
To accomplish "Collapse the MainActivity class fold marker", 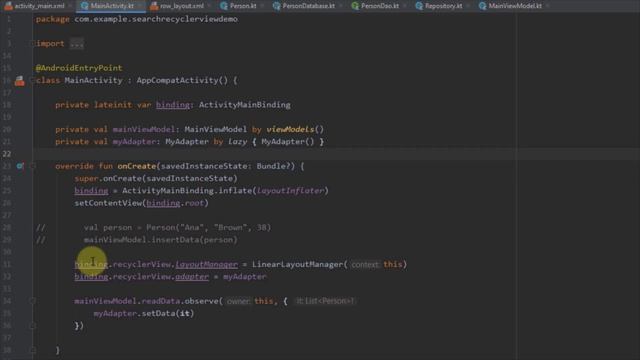I will [x=33, y=80].
